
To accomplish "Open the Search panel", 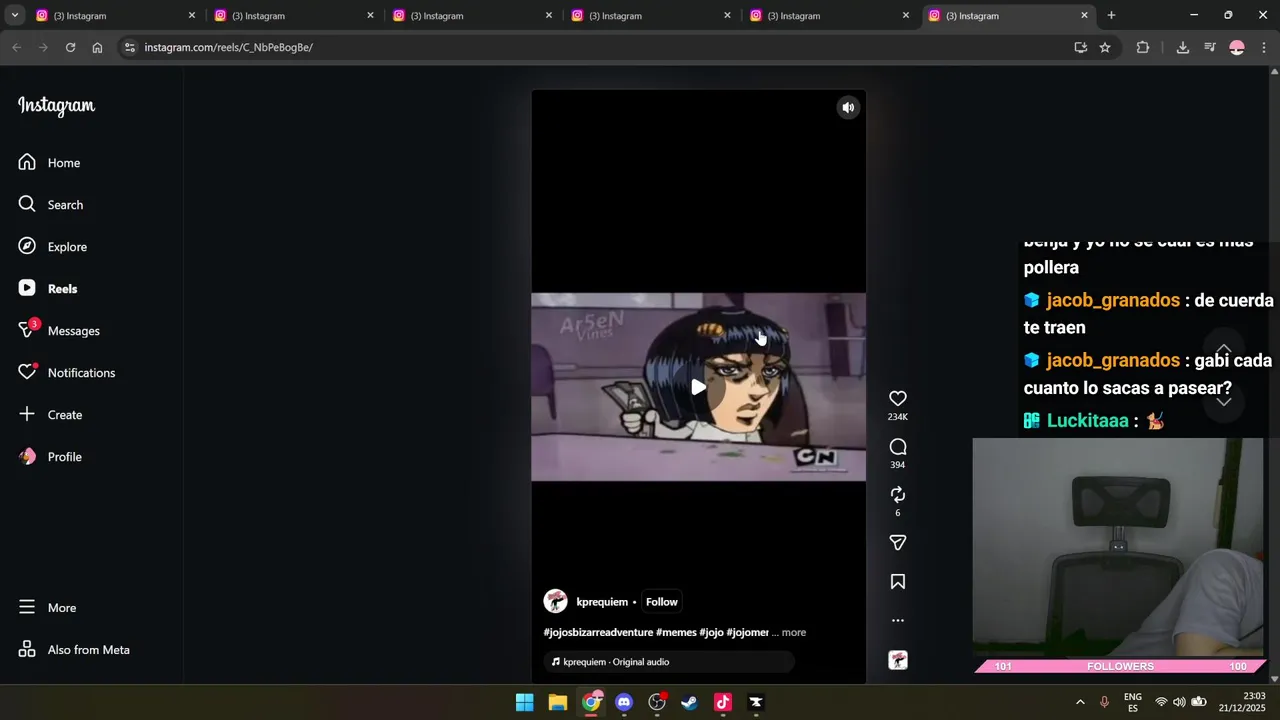I will coord(51,205).
